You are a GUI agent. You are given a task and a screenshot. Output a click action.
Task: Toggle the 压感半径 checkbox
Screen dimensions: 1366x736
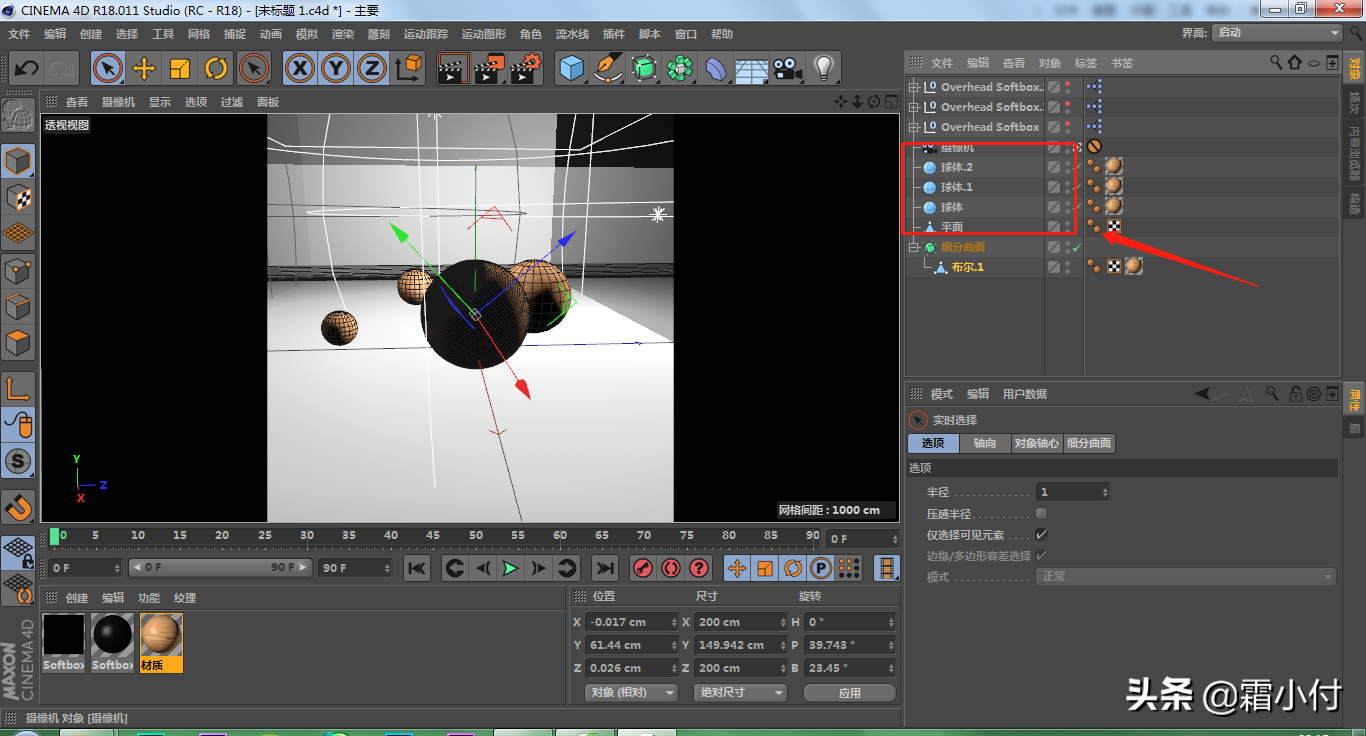pos(1041,513)
